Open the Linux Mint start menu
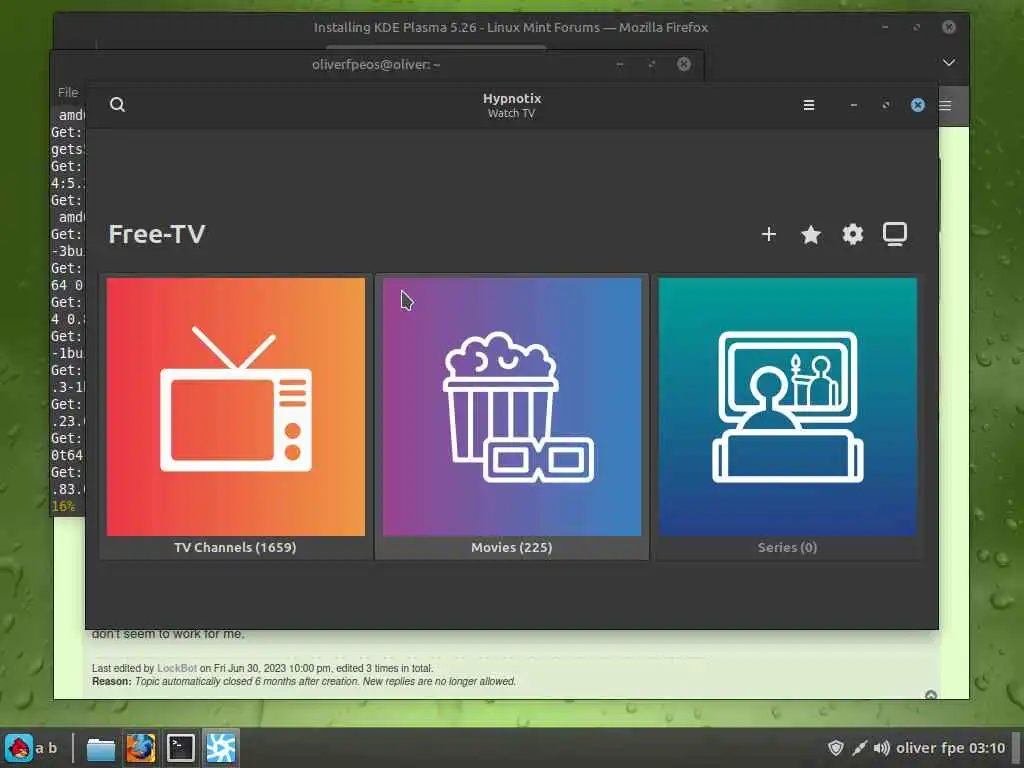Image resolution: width=1024 pixels, height=768 pixels. point(18,748)
